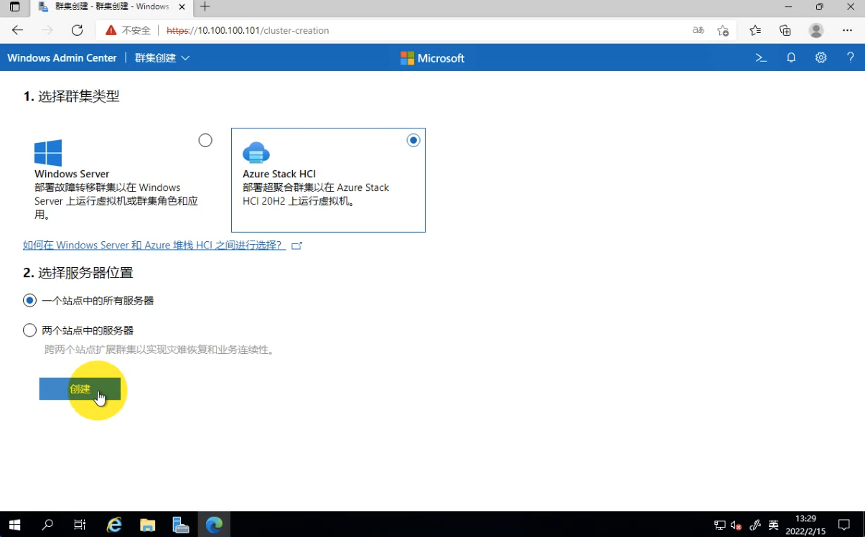866x537 pixels.
Task: Open the PowerShell console icon
Action: [761, 57]
